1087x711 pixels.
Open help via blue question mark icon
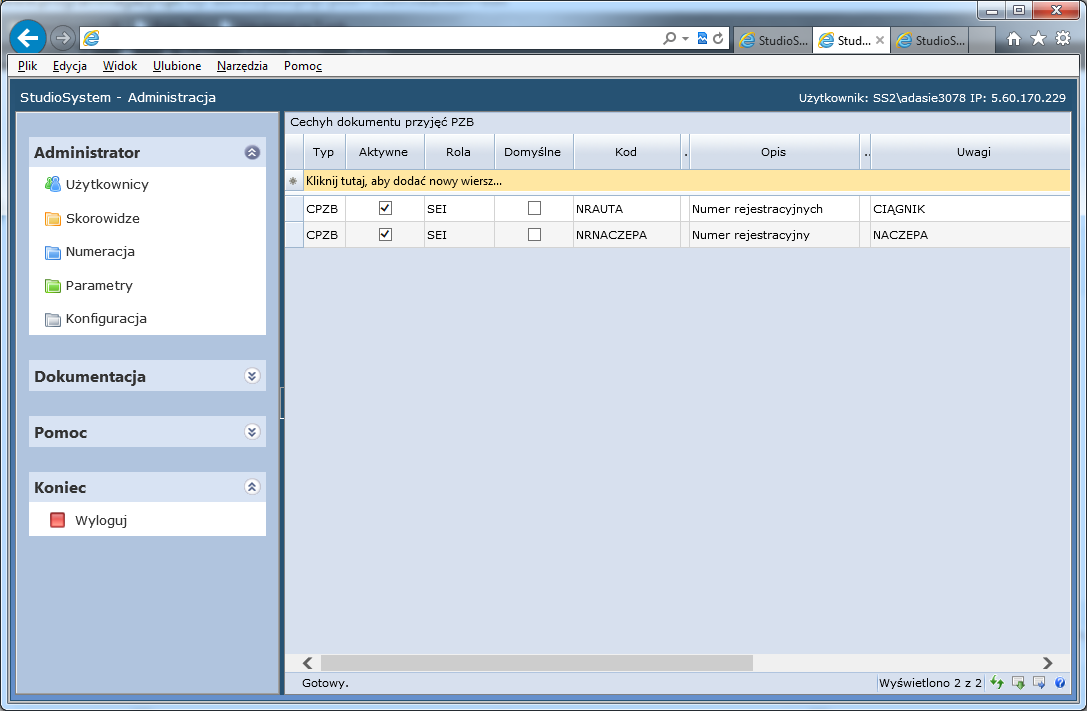[x=1060, y=683]
